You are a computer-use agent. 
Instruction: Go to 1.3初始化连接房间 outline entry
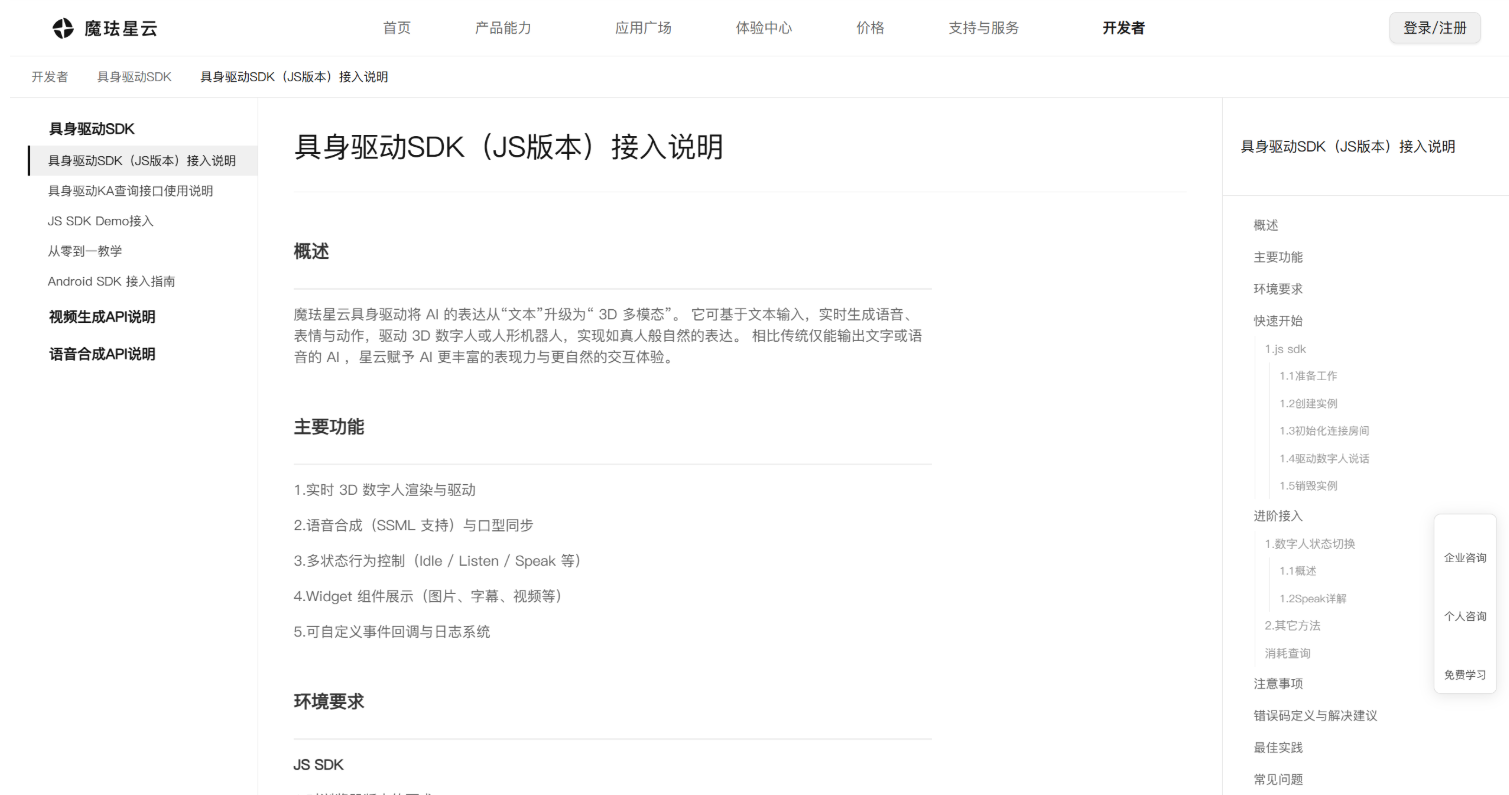coord(1324,431)
